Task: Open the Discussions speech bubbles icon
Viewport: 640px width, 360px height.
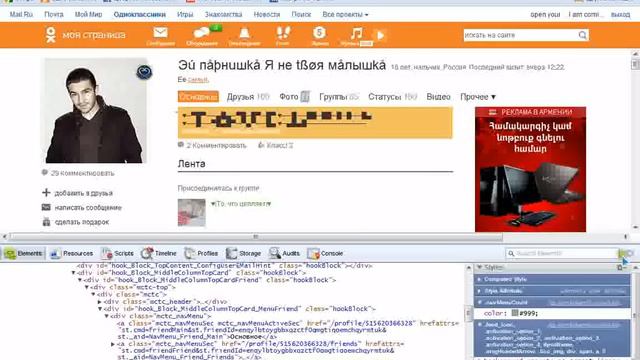Action: [x=202, y=33]
